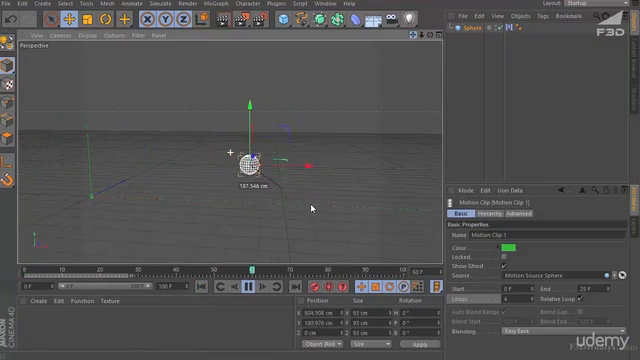Viewport: 640px width, 360px height.
Task: Go to end of animation
Action: coord(296,287)
